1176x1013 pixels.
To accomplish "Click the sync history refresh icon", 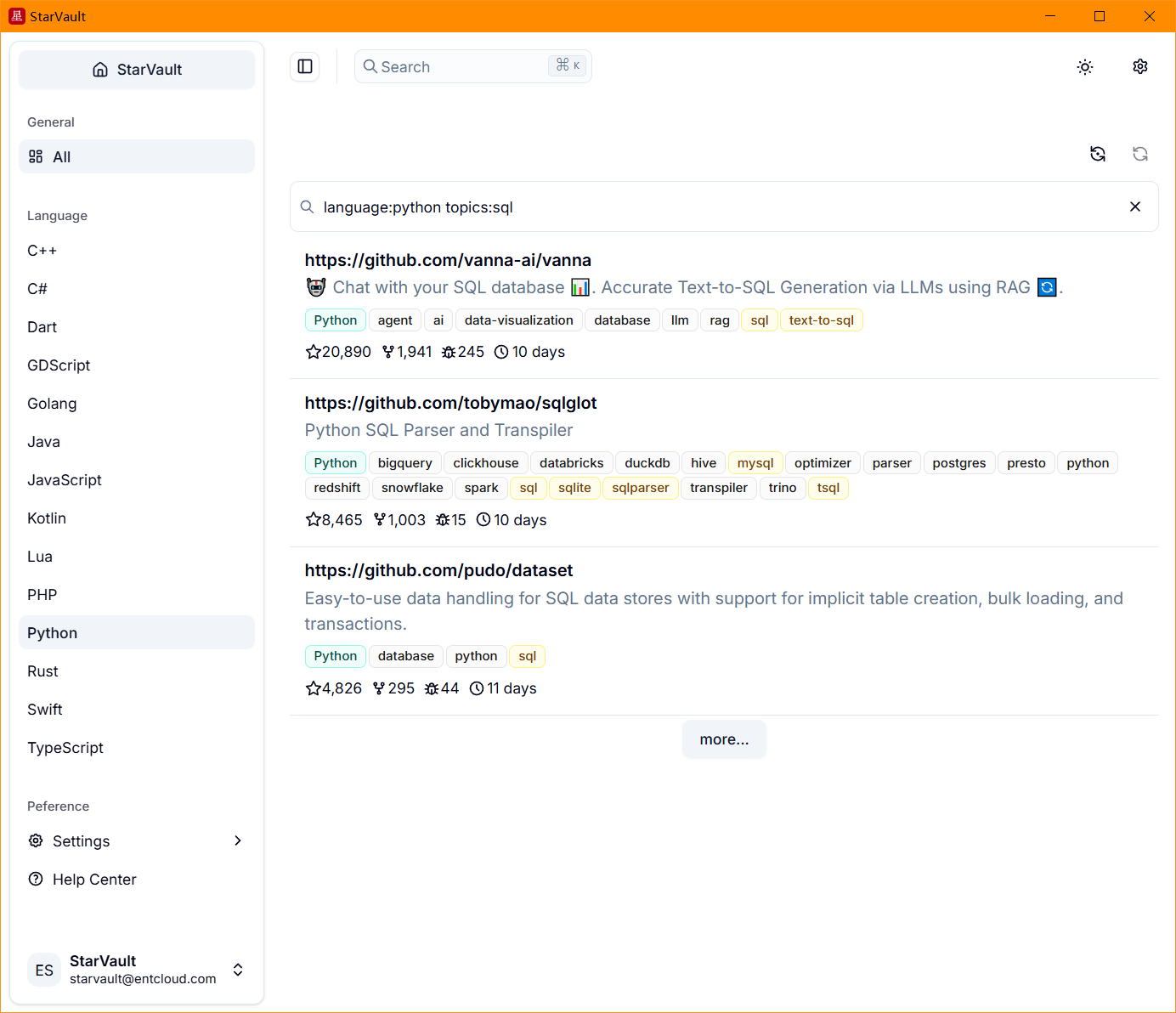I will [1098, 154].
